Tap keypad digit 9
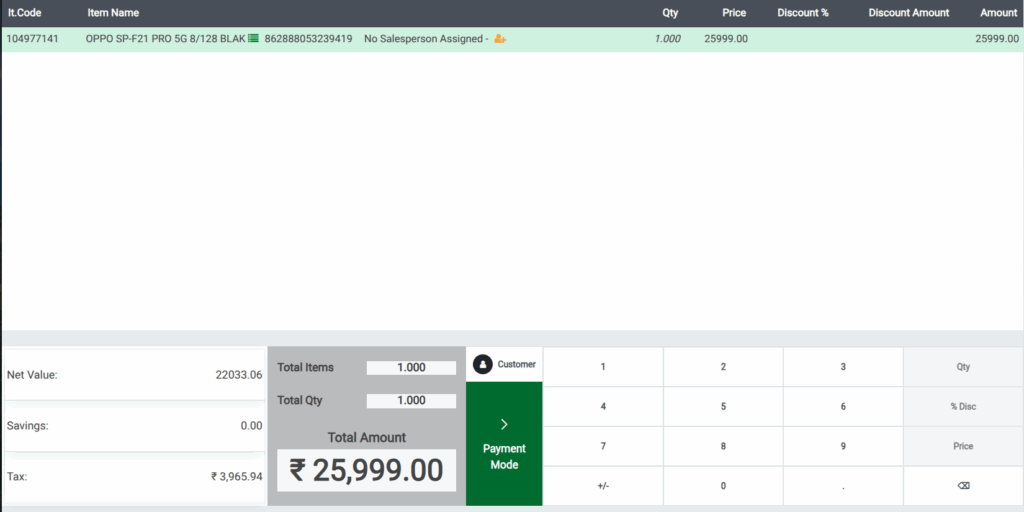 tap(843, 446)
